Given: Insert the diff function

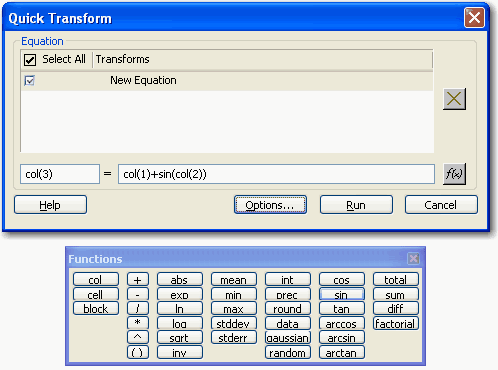Looking at the screenshot, I should pyautogui.click(x=396, y=308).
